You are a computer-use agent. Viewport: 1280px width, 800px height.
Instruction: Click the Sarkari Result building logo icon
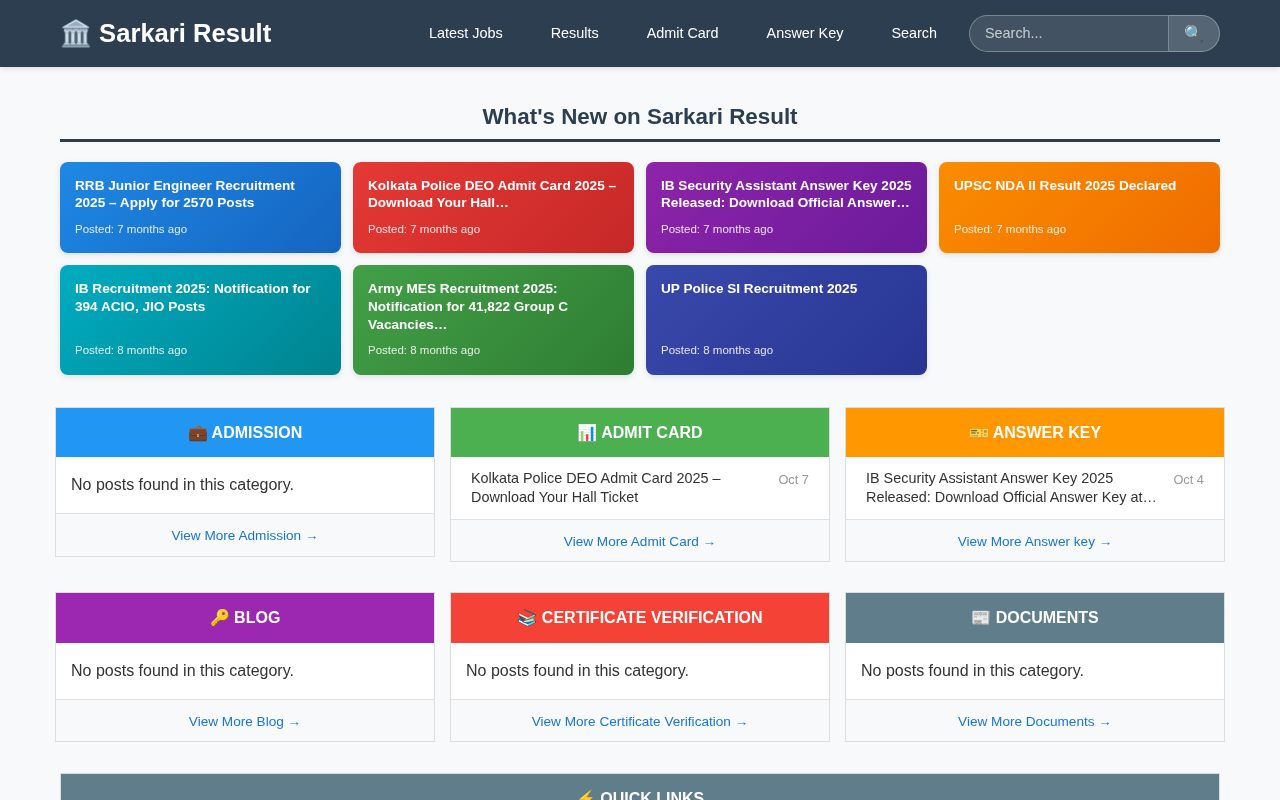[76, 33]
